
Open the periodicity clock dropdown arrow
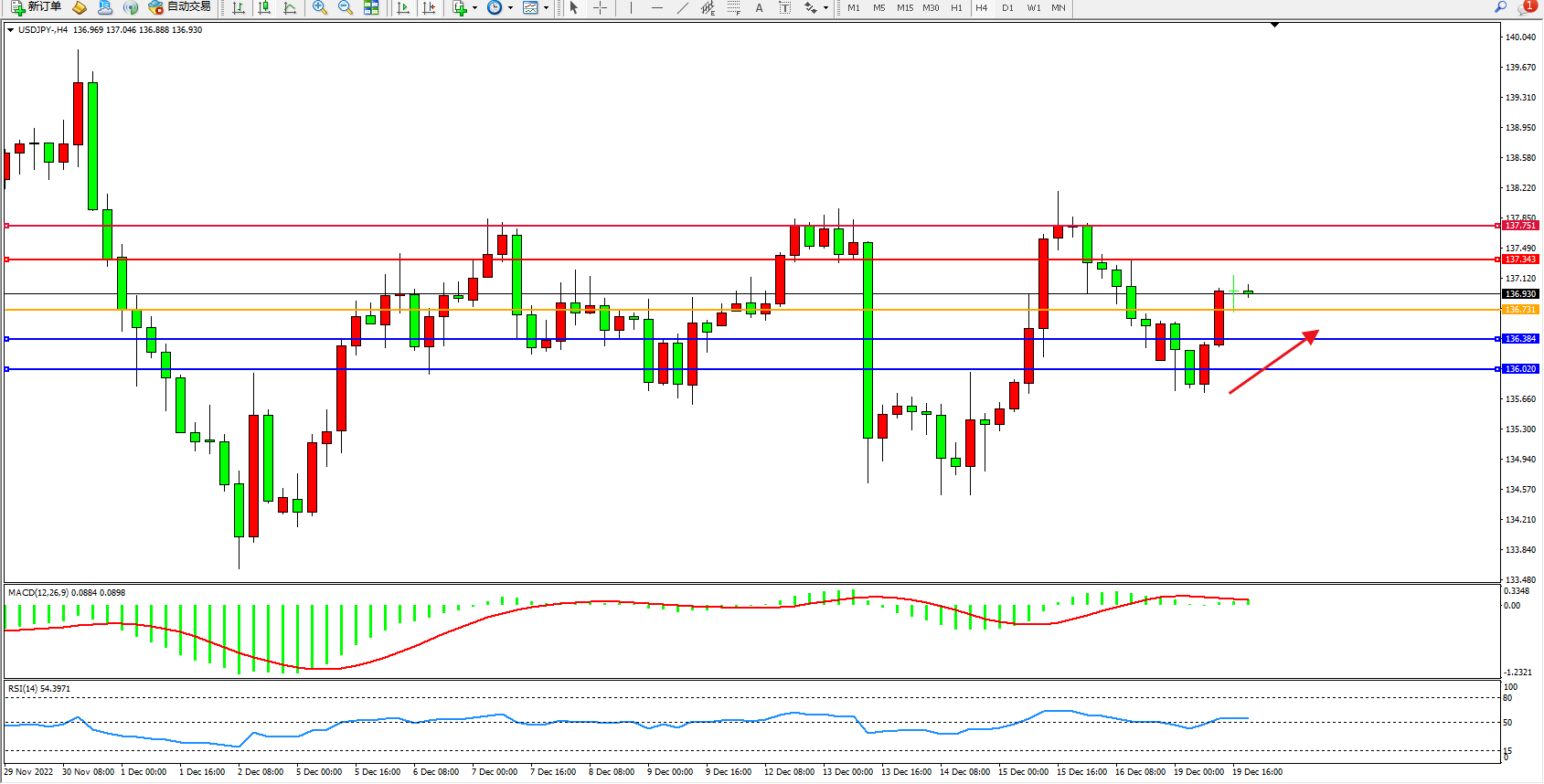(x=510, y=7)
